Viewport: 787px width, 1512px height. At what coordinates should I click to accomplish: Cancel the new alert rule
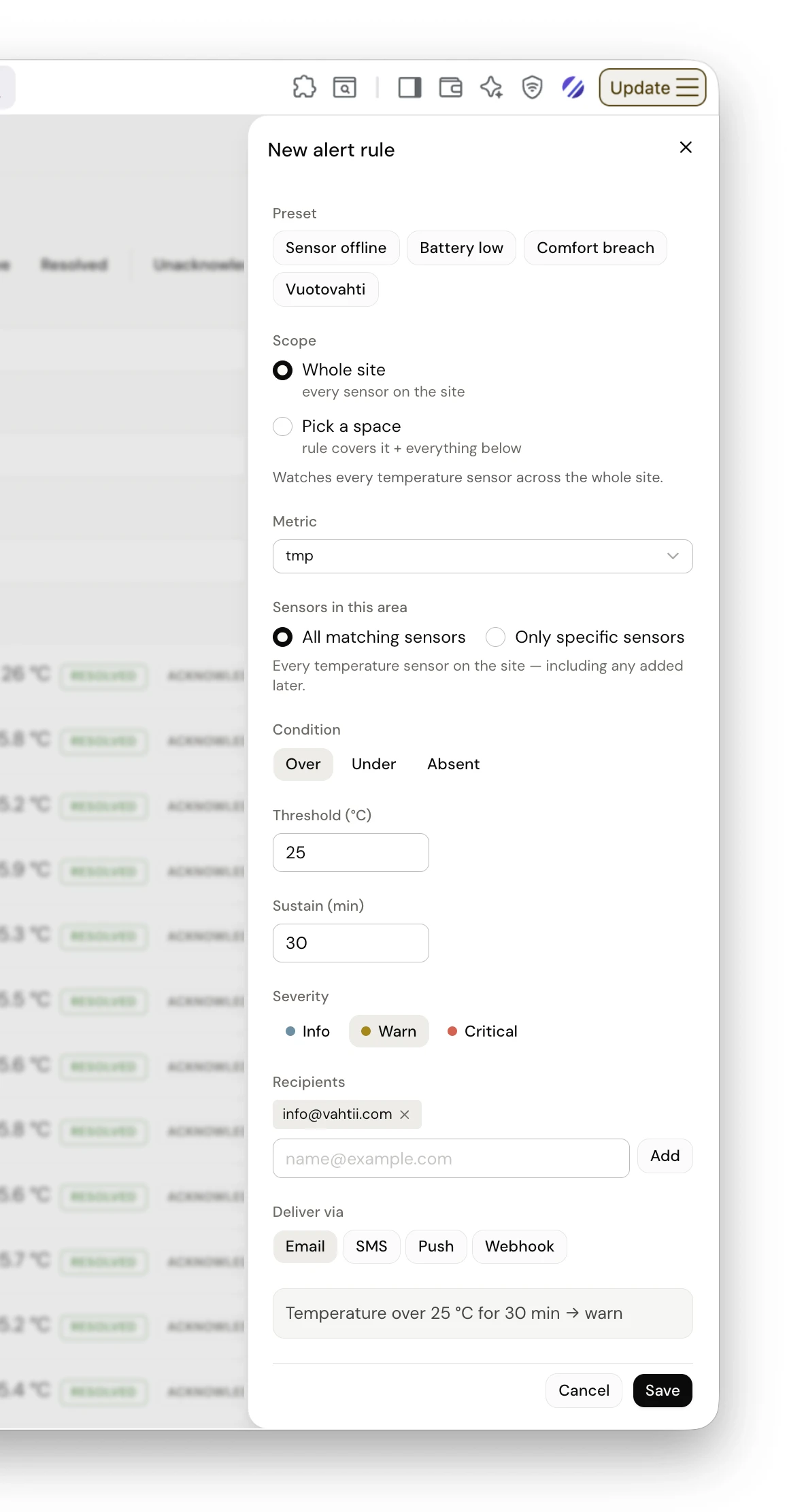coord(584,1391)
